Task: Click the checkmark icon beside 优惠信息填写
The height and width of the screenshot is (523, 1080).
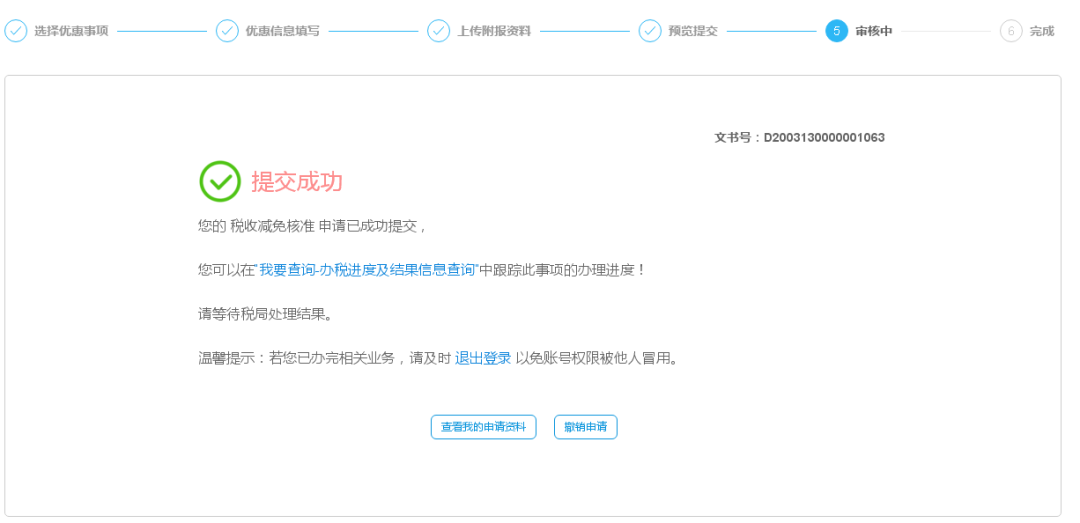Action: coord(227,31)
